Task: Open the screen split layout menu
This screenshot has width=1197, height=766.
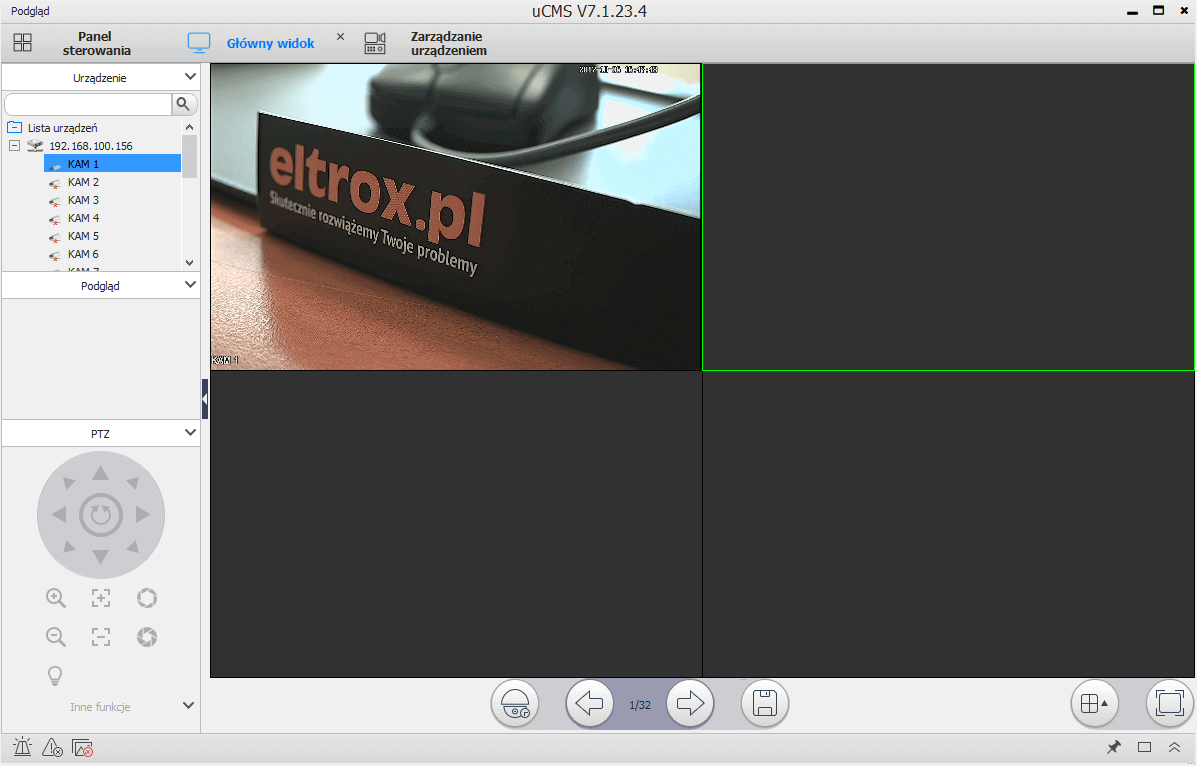Action: pyautogui.click(x=1094, y=703)
